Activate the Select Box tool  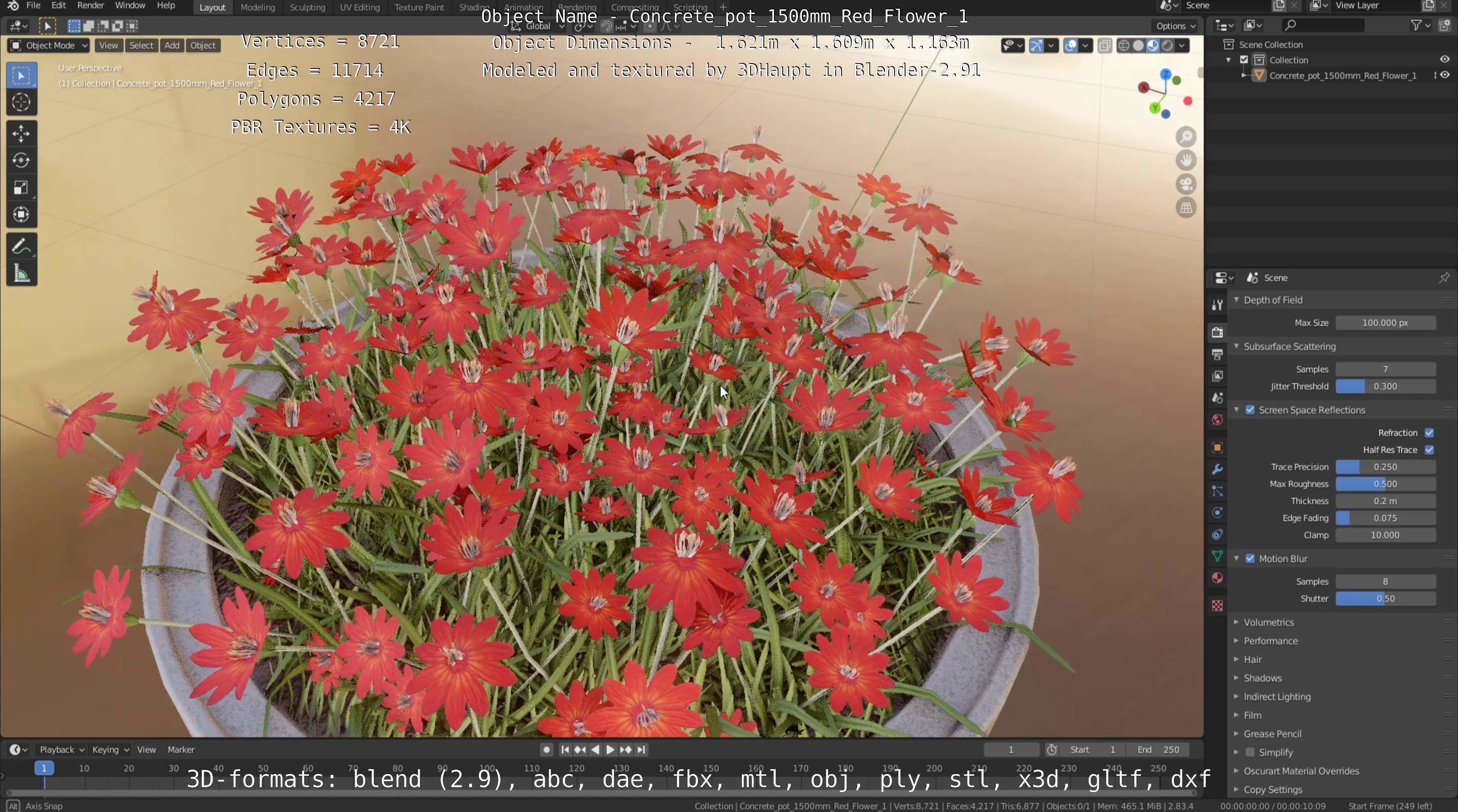pos(22,75)
